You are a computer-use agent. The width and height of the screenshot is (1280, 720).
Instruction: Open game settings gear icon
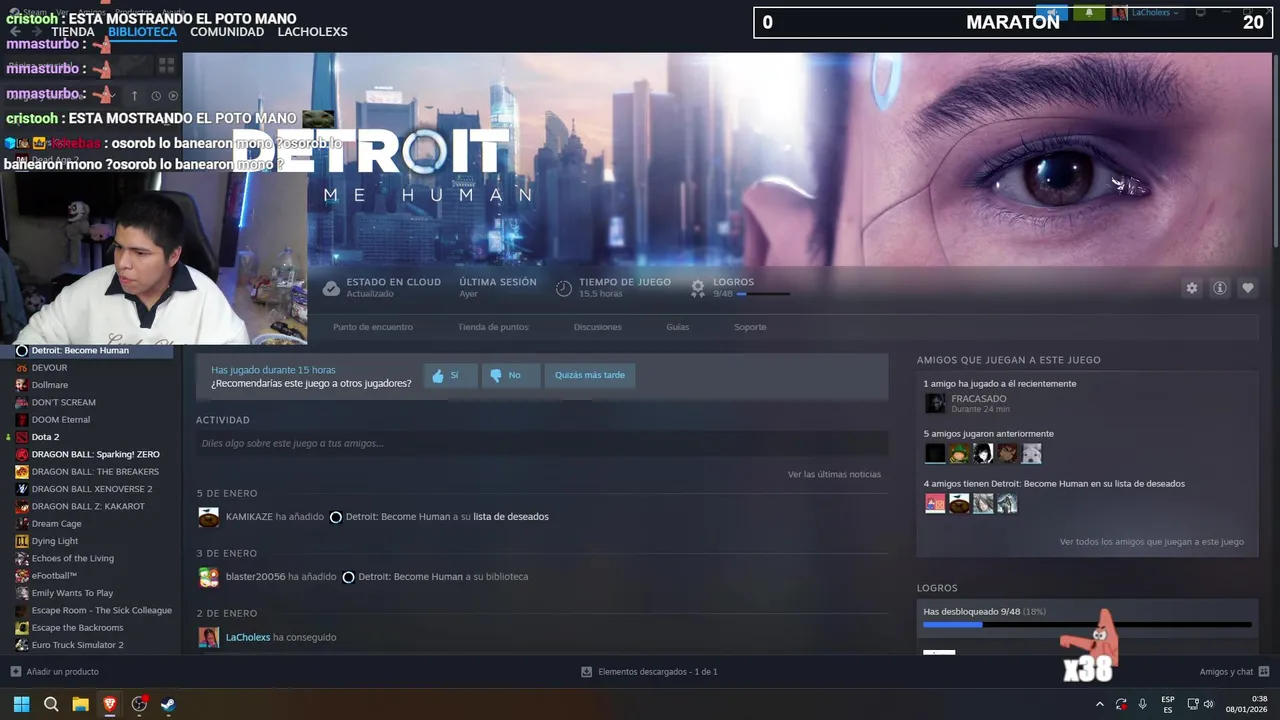(1191, 288)
